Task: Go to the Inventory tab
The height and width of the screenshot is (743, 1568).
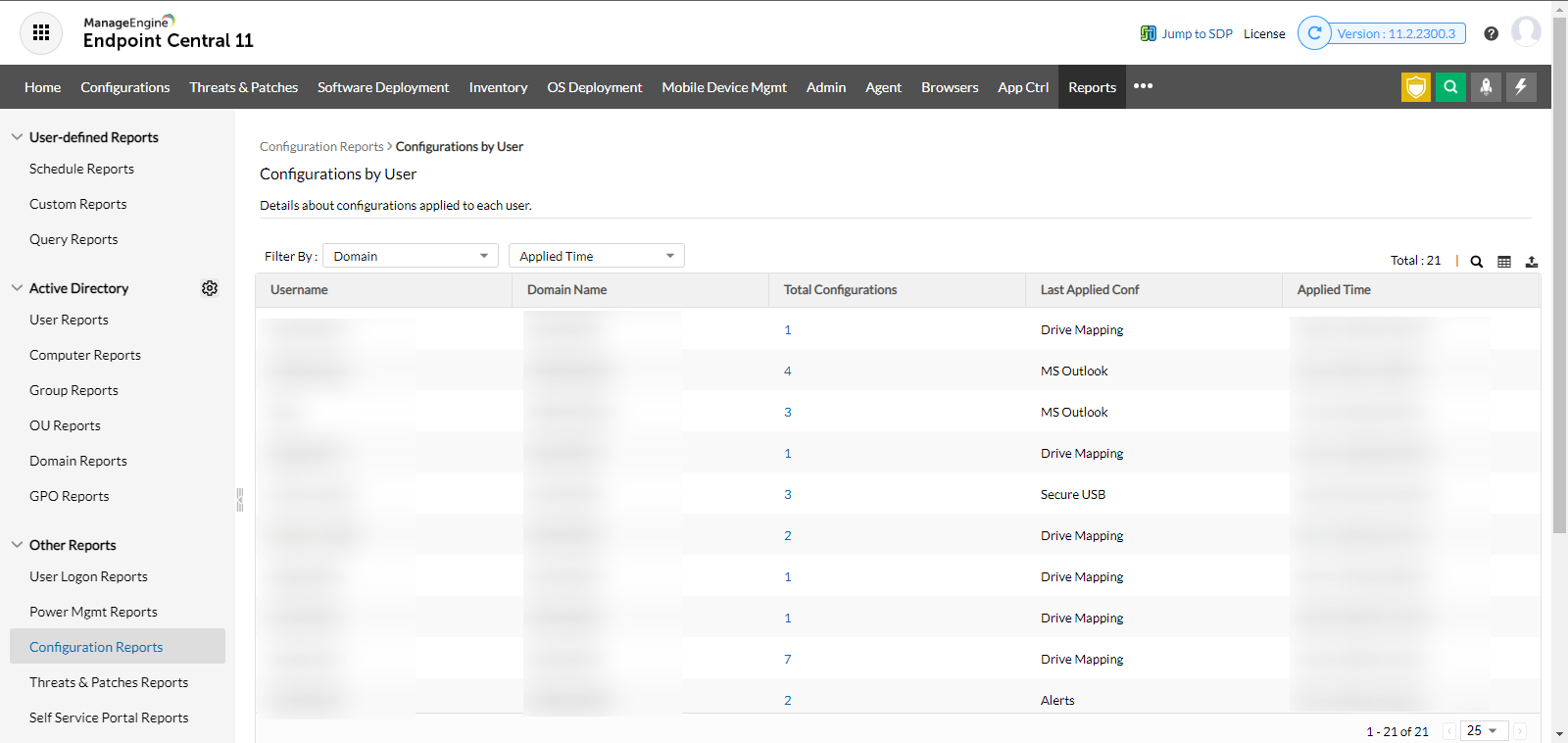Action: [x=498, y=87]
